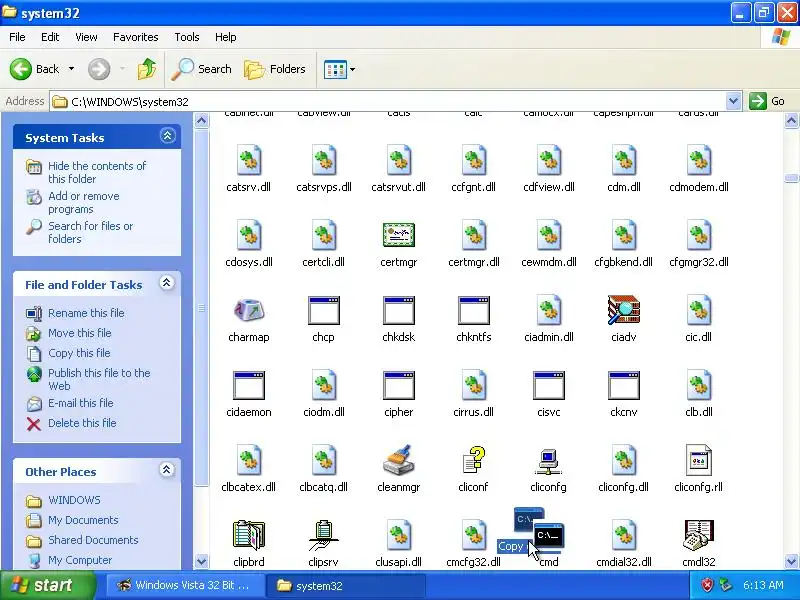This screenshot has width=800, height=600.
Task: Open the WINDOWS folder link
Action: pos(74,500)
